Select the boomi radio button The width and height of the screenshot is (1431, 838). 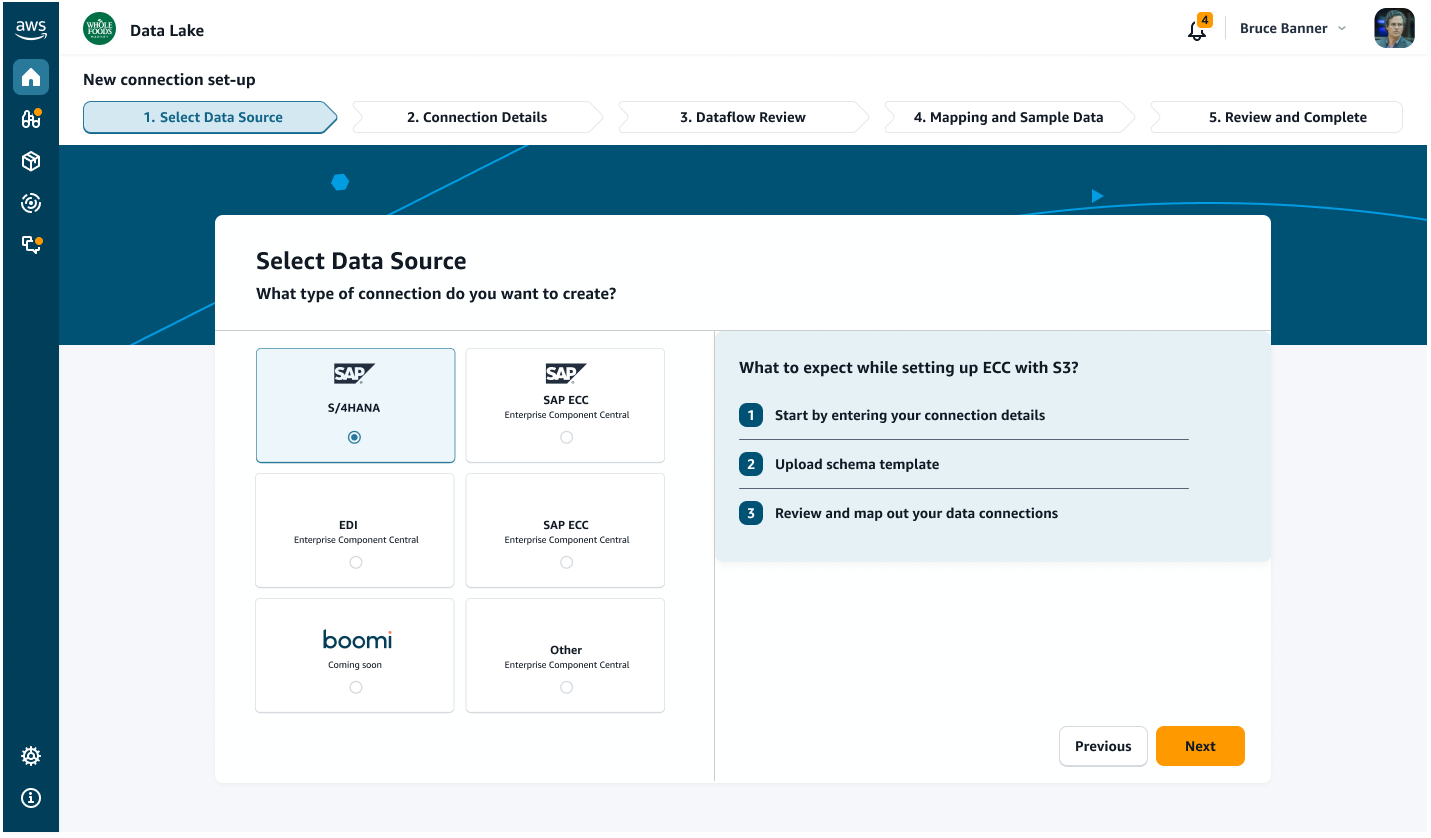(355, 687)
